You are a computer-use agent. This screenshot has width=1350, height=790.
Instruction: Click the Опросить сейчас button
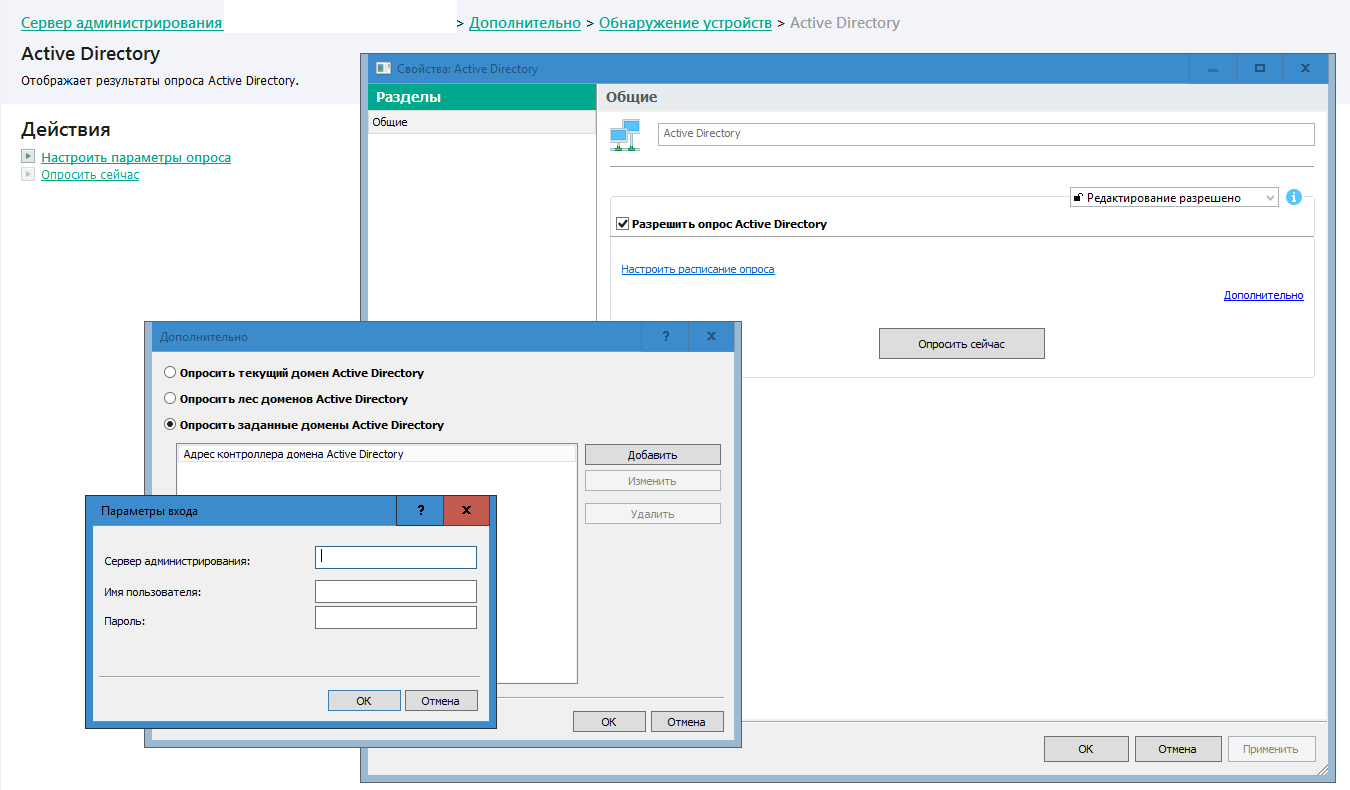[x=962, y=343]
